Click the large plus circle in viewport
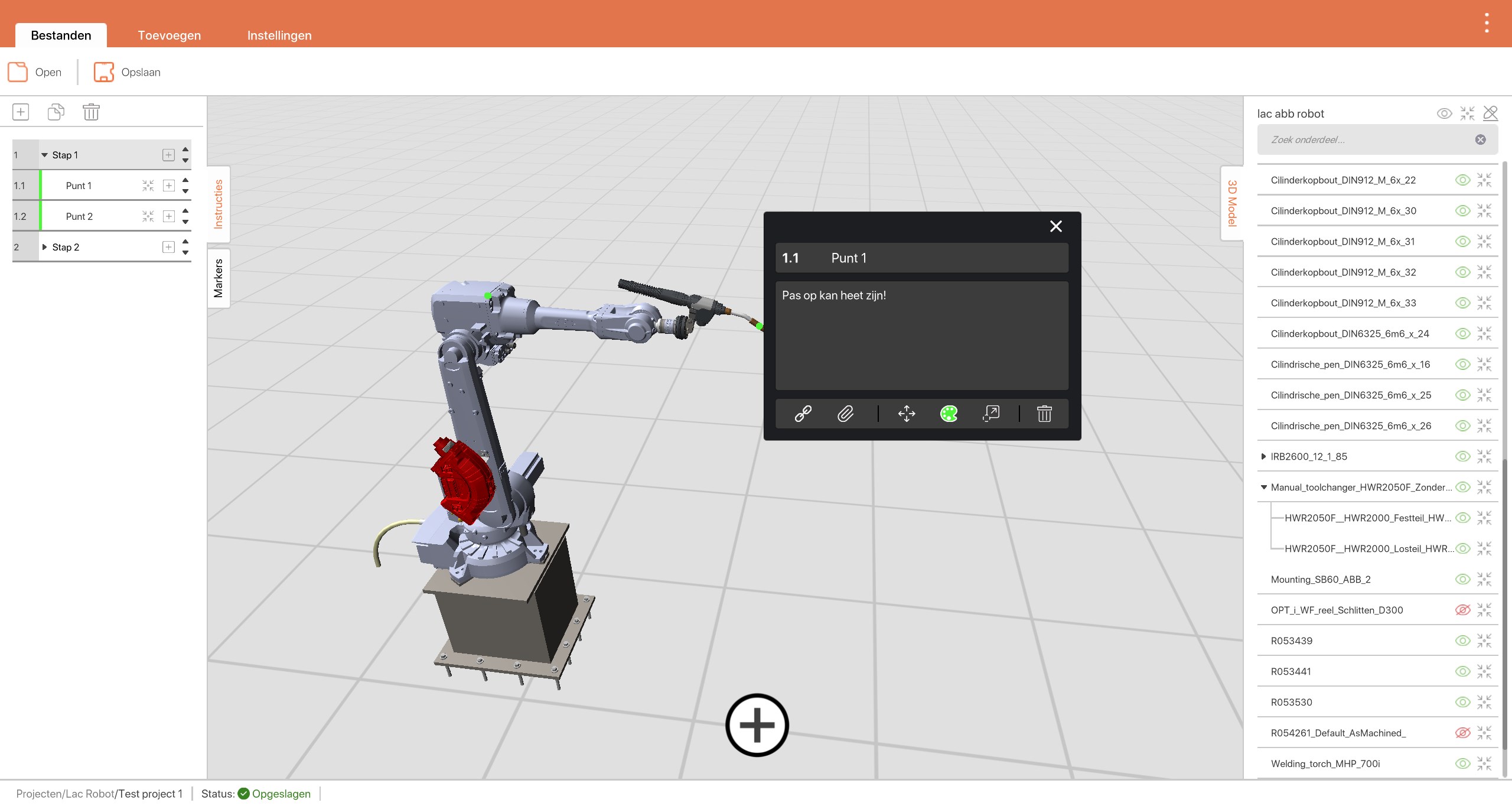Screen dimensions: 1512x806 (757, 725)
